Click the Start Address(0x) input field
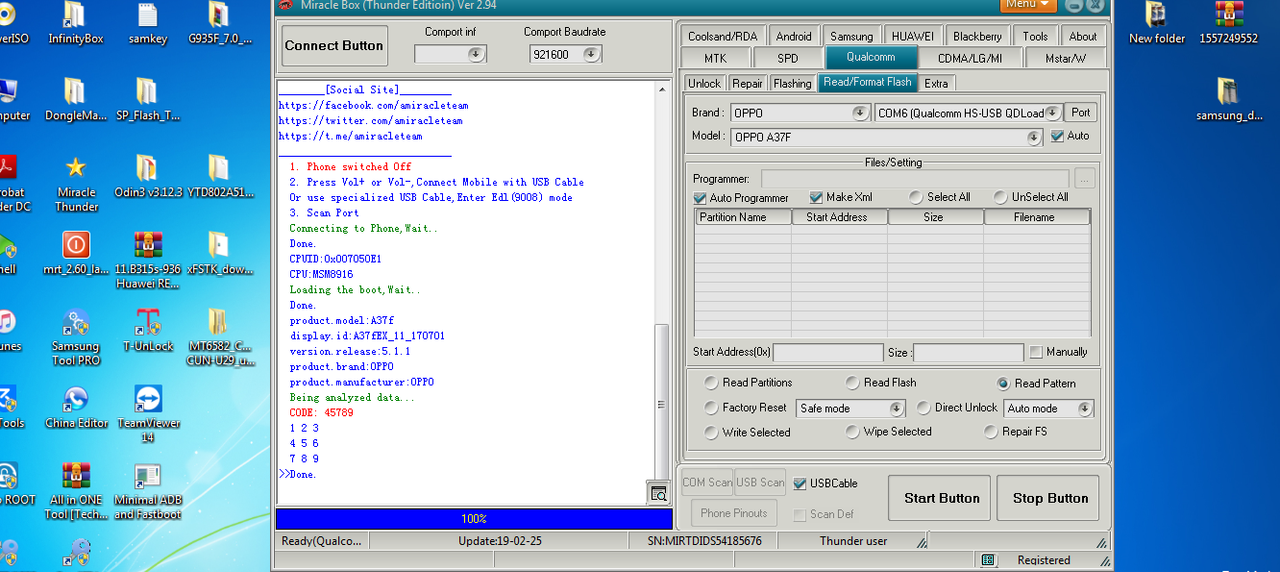The height and width of the screenshot is (572, 1280). pyautogui.click(x=828, y=352)
